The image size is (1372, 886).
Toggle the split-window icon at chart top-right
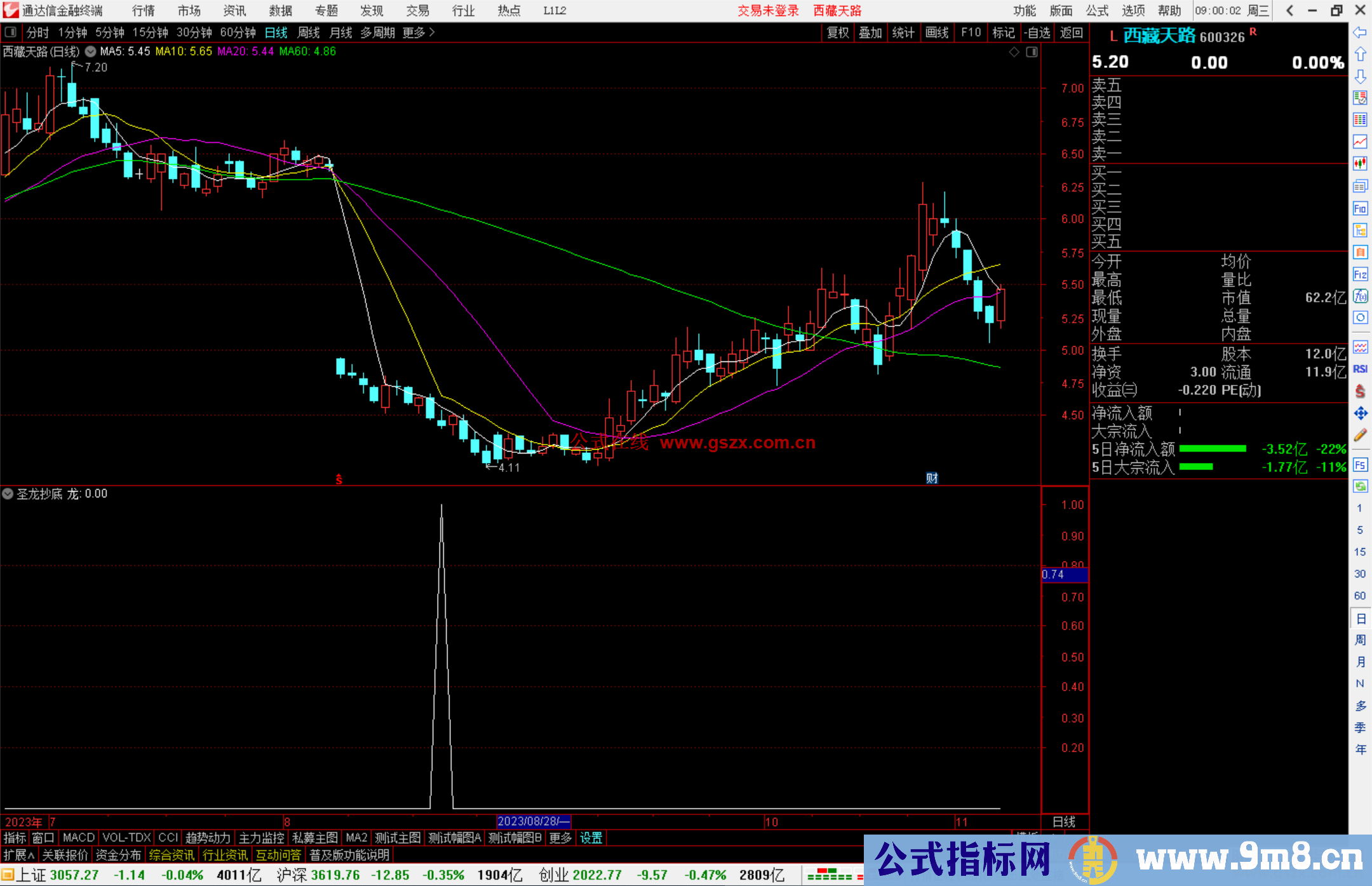click(x=1032, y=52)
